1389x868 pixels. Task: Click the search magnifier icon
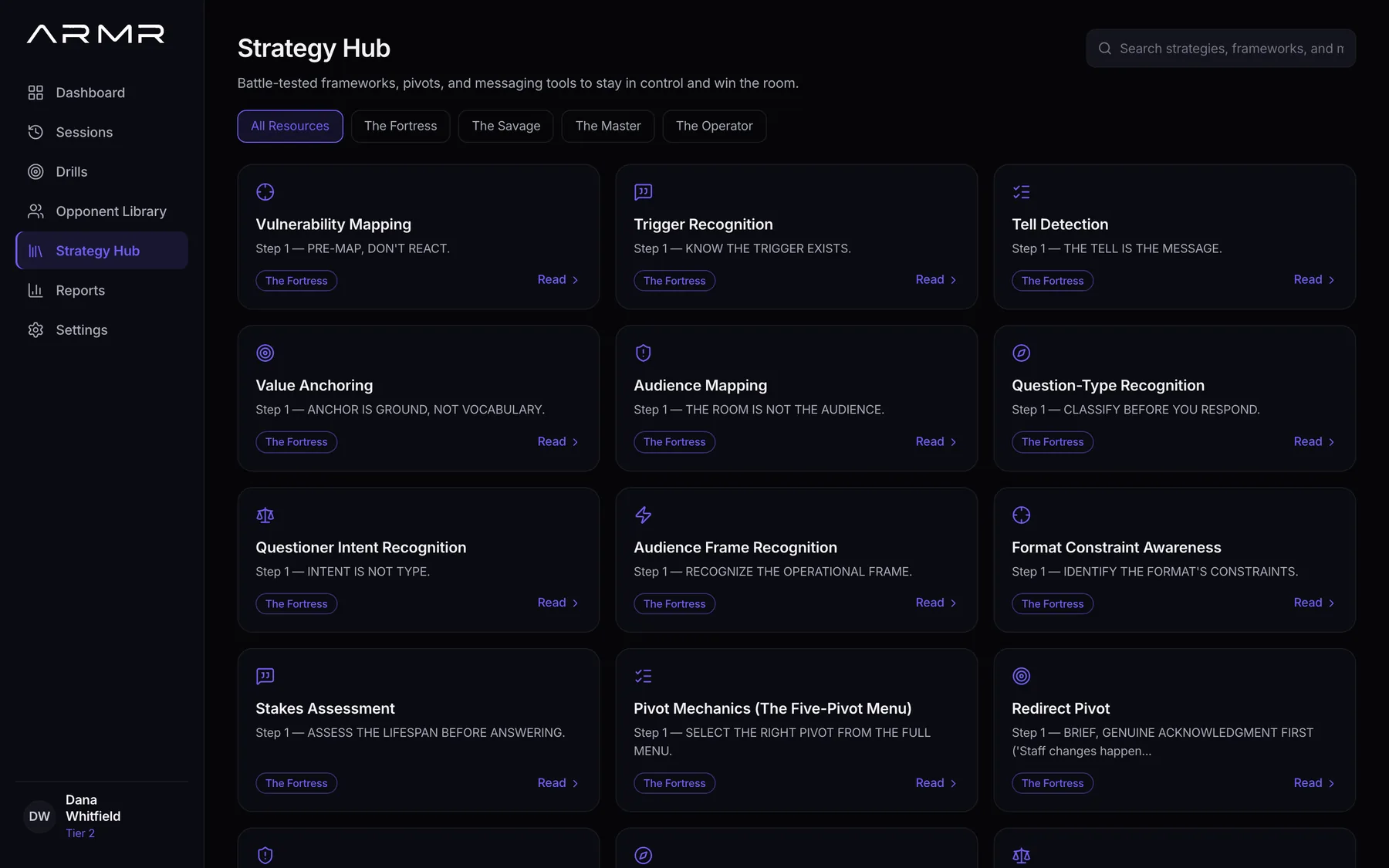pos(1105,49)
